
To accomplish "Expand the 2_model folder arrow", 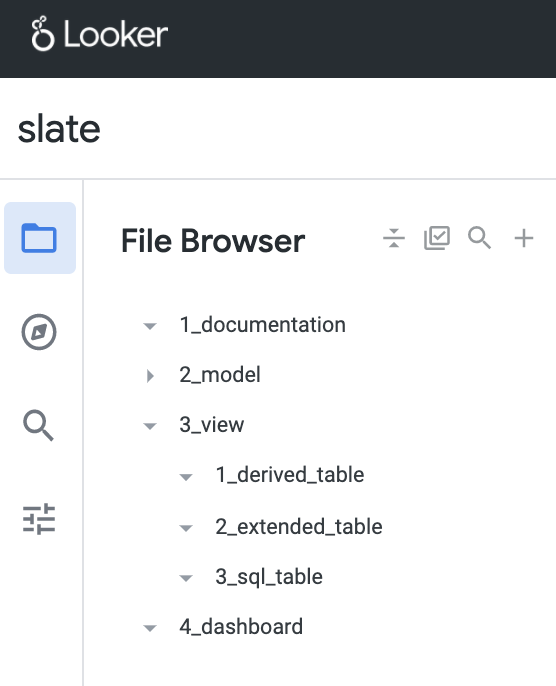I will click(x=150, y=375).
